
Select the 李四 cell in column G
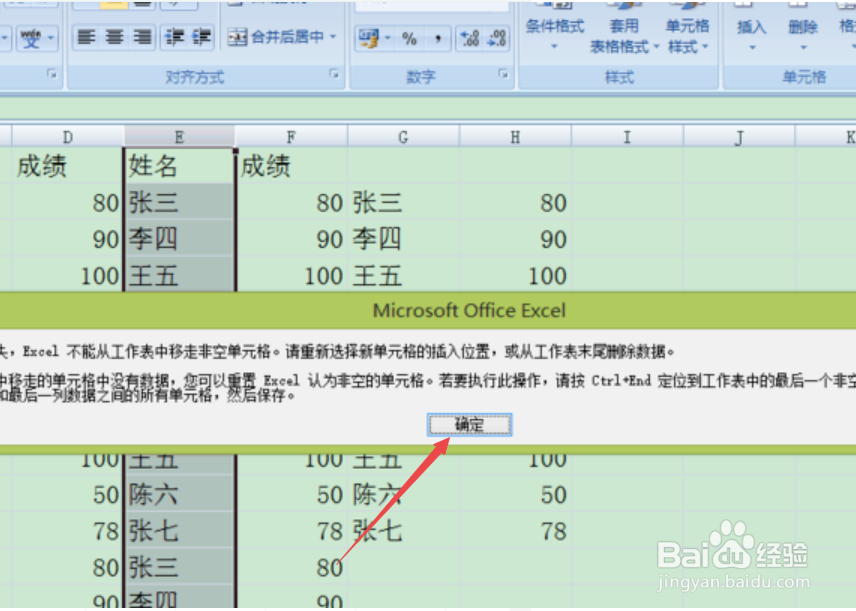tap(403, 239)
